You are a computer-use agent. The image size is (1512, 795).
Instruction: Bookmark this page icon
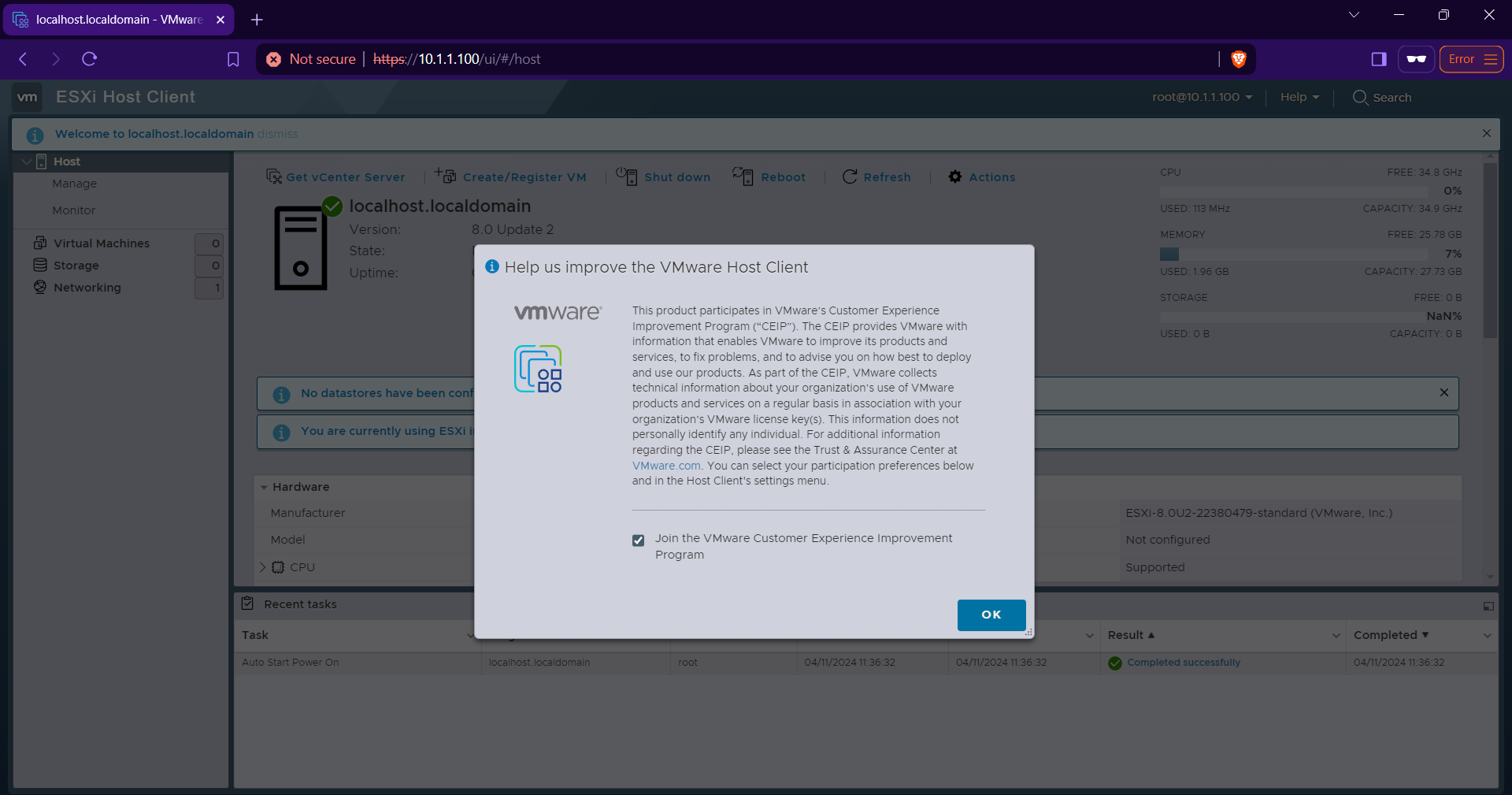click(x=233, y=59)
